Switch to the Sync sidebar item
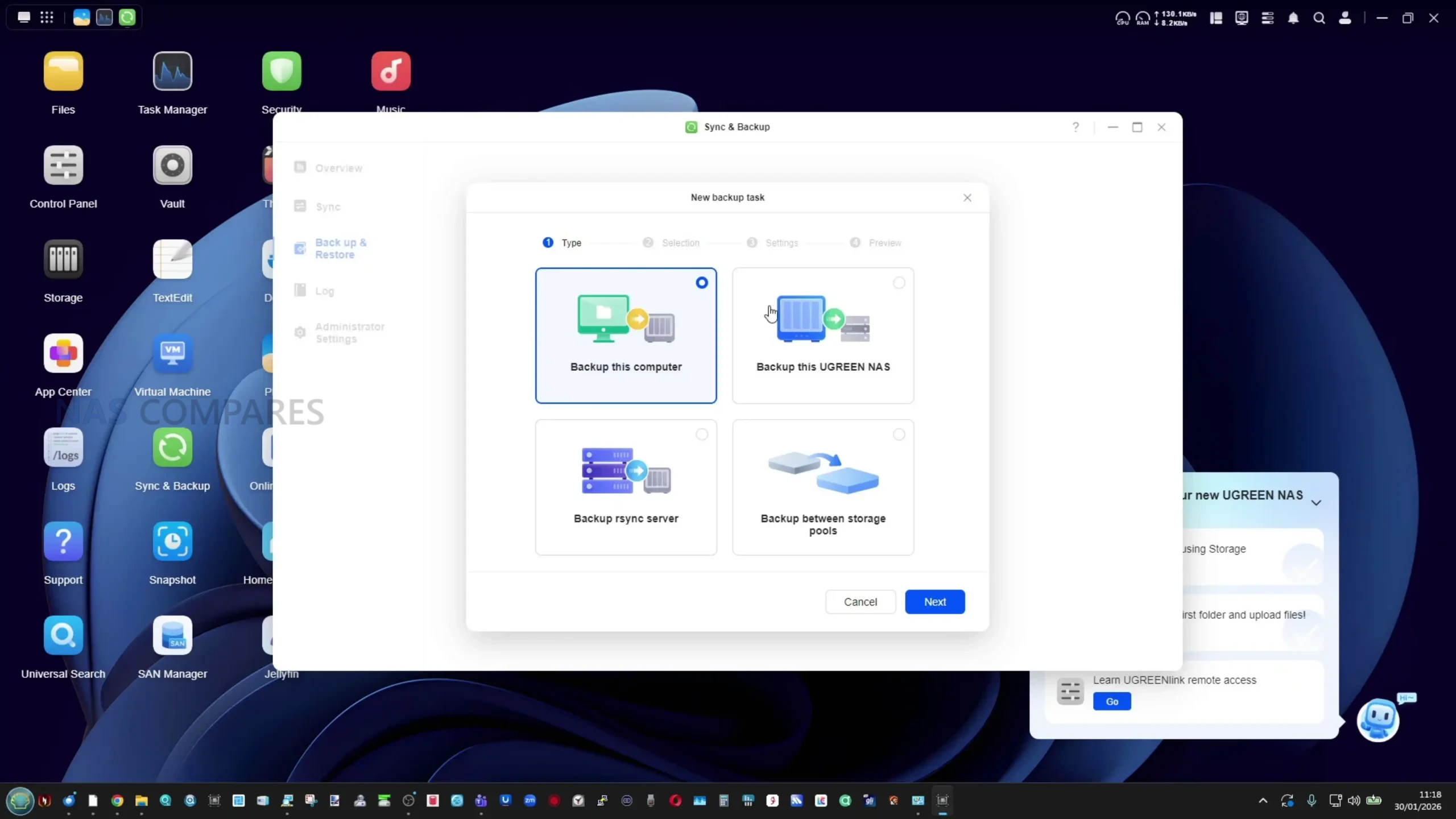Screen dimensions: 1456x819 (x=328, y=207)
